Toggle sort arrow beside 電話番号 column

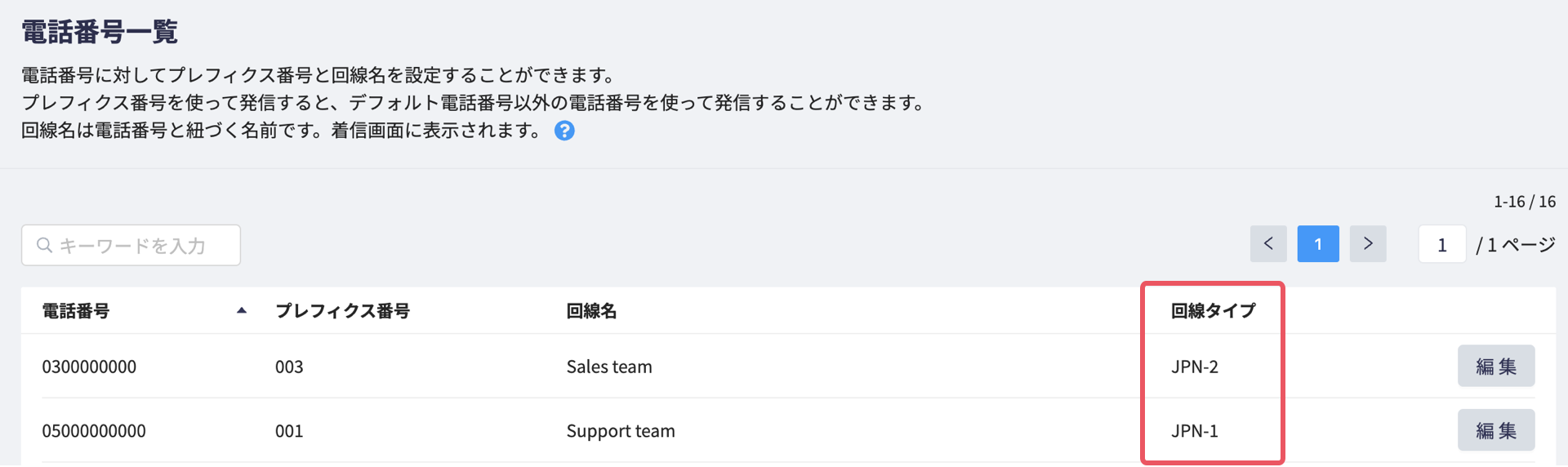click(242, 310)
